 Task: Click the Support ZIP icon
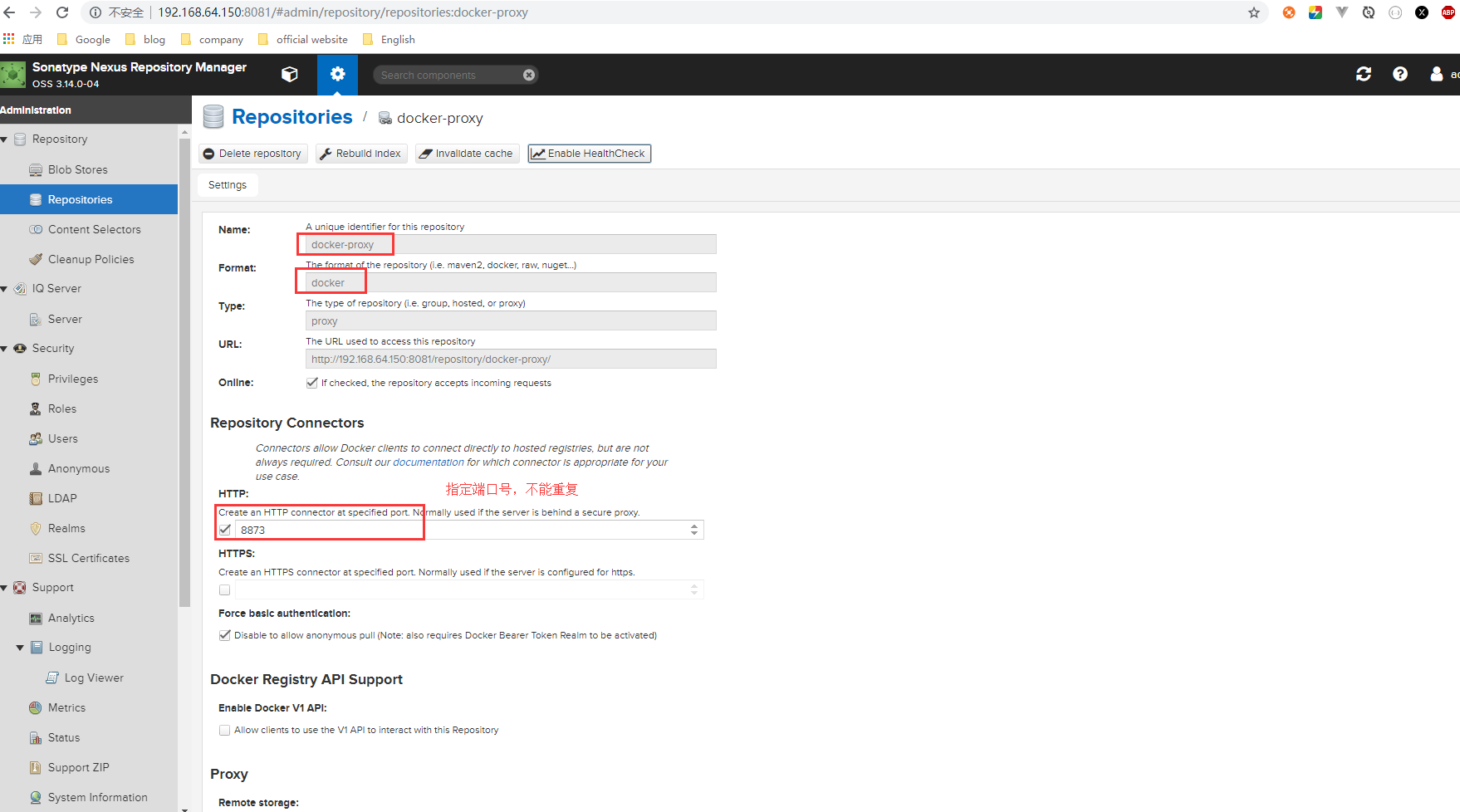point(36,767)
